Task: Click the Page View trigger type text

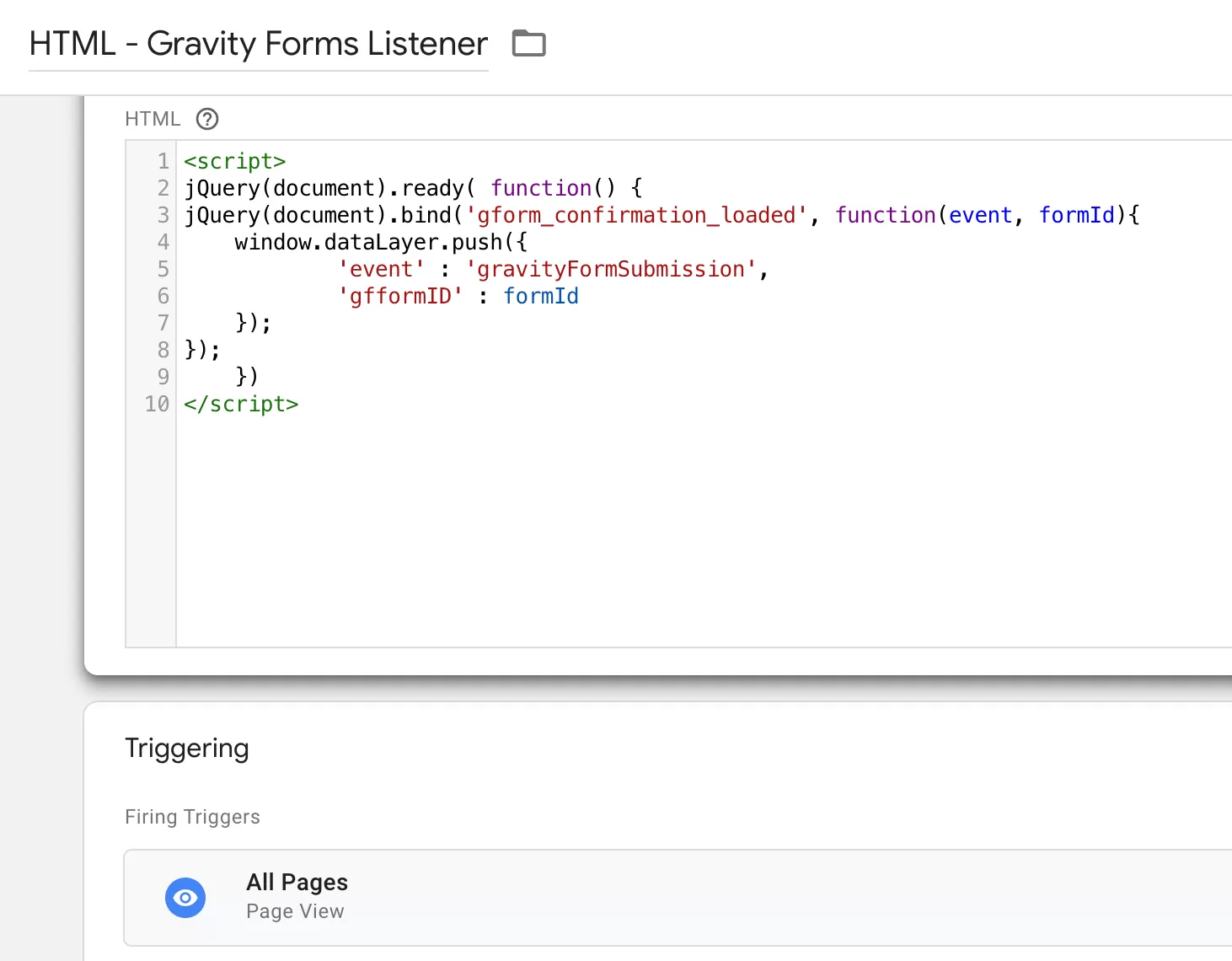Action: 295,911
